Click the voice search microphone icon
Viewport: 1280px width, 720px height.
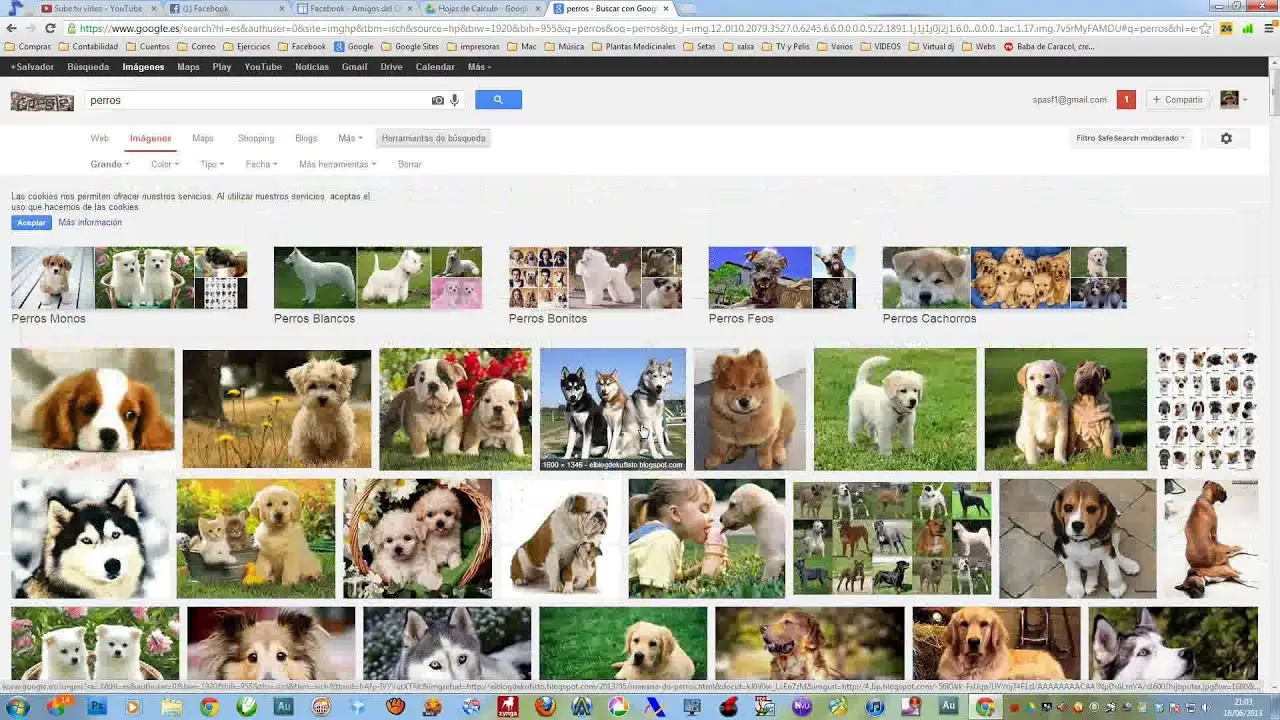pos(454,100)
